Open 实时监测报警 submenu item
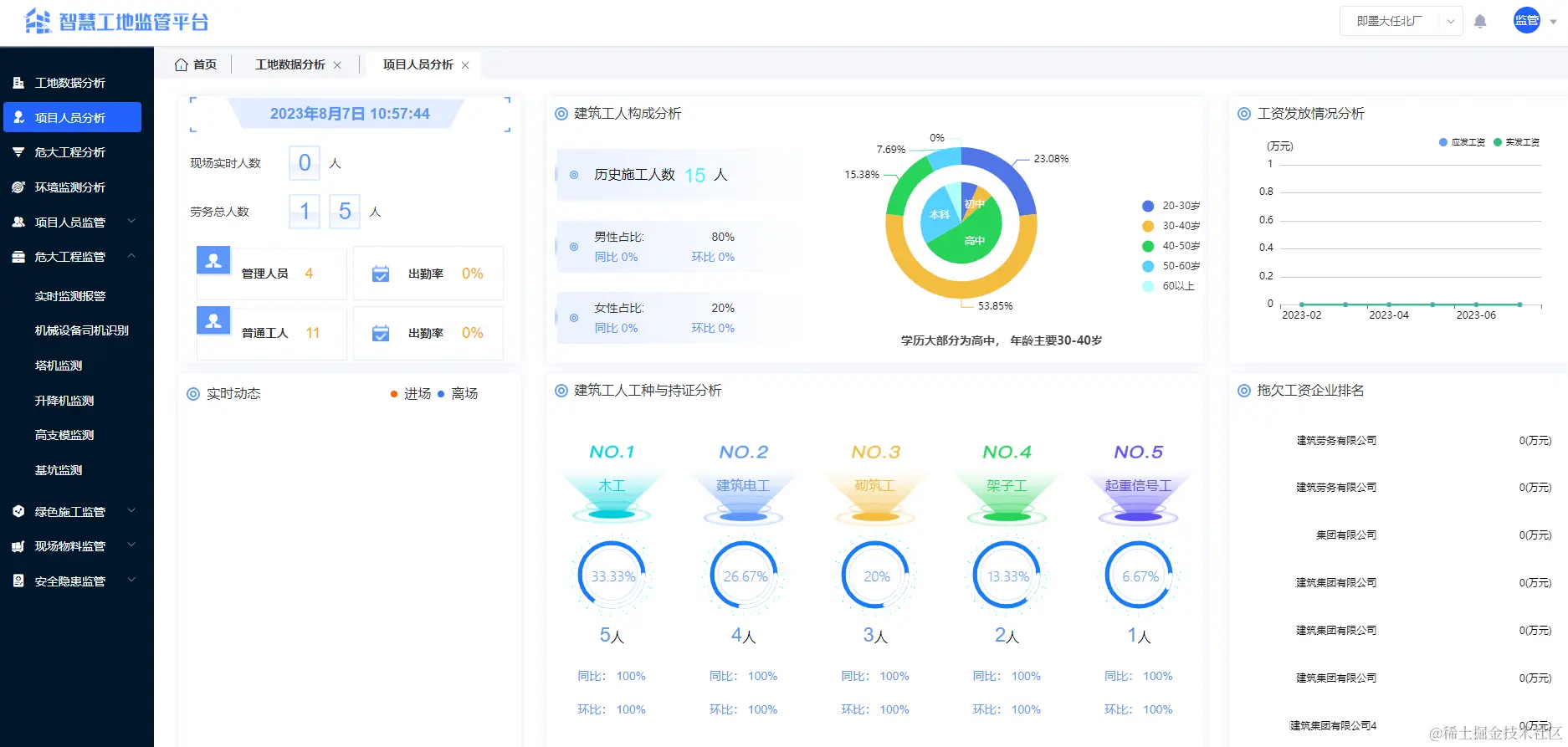Image resolution: width=1568 pixels, height=747 pixels. [x=72, y=296]
